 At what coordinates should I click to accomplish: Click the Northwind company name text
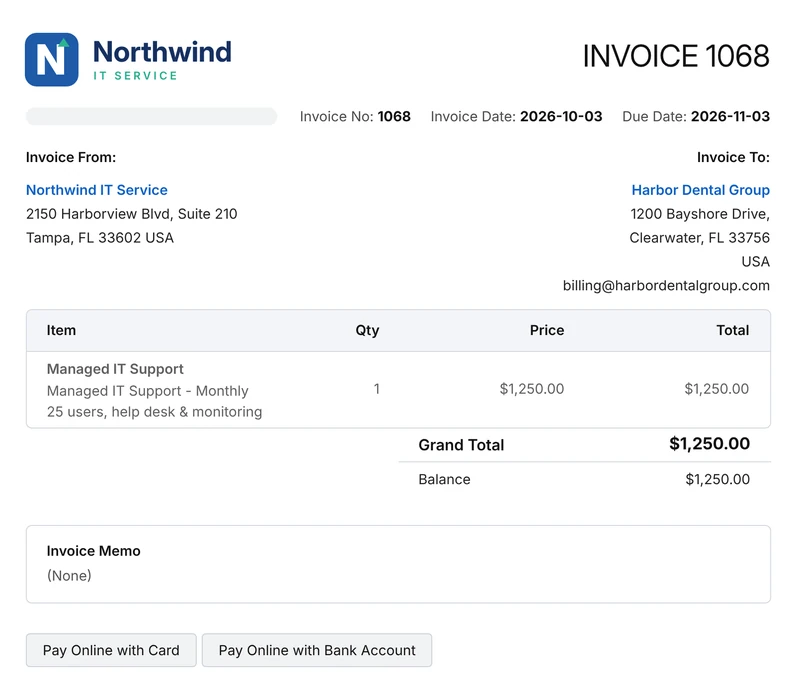coord(162,52)
